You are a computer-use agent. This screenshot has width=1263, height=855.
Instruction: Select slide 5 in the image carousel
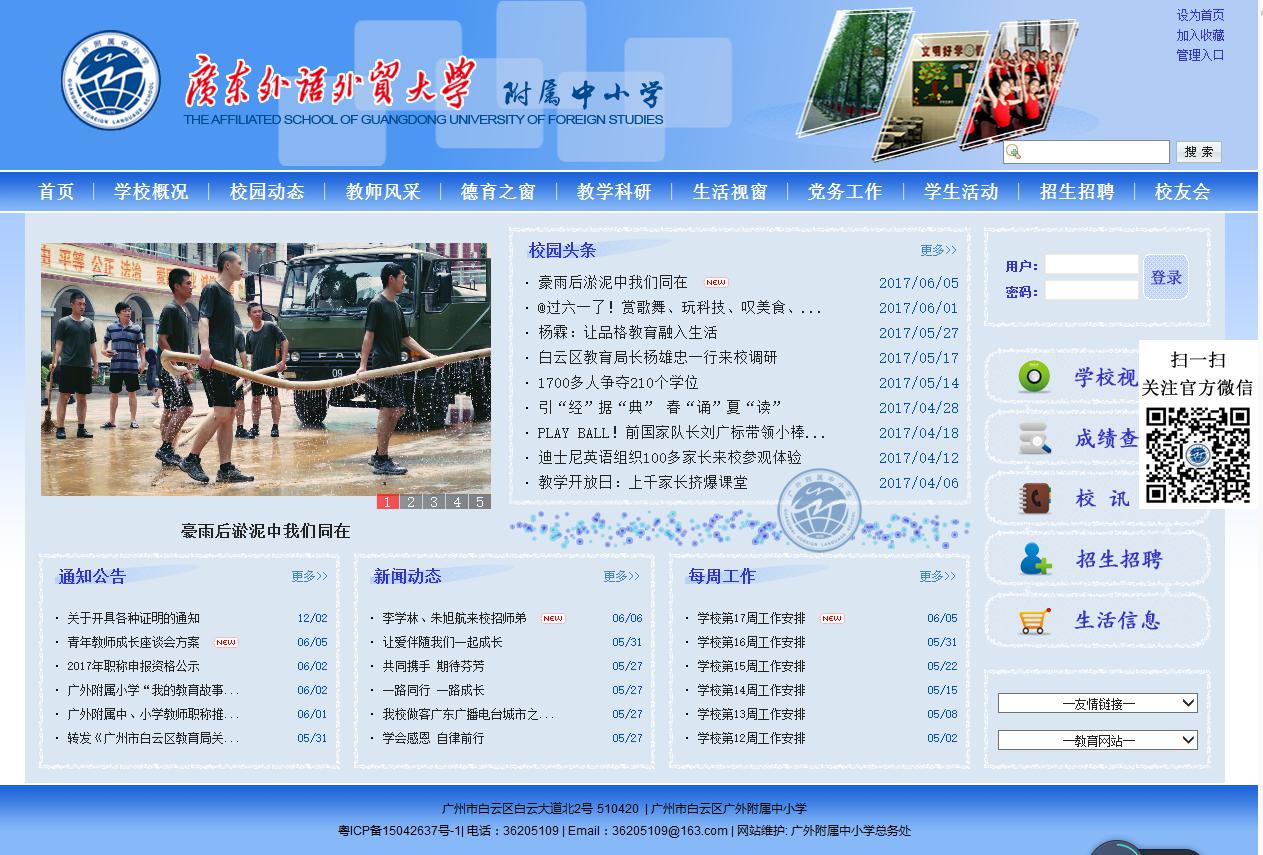(480, 502)
